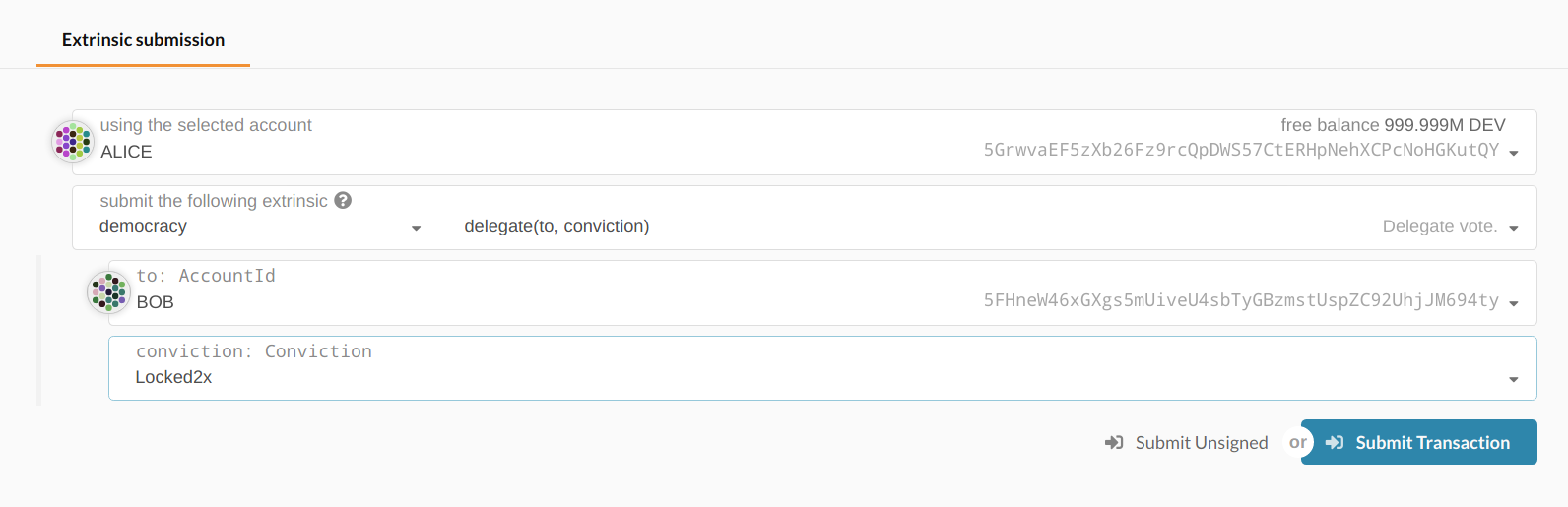This screenshot has height=507, width=1568.
Task: Click the help question mark icon
Action: (x=343, y=200)
